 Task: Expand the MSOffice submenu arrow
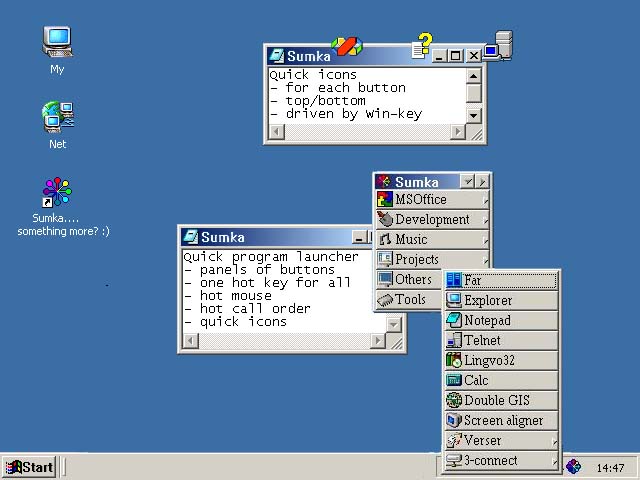click(x=485, y=200)
